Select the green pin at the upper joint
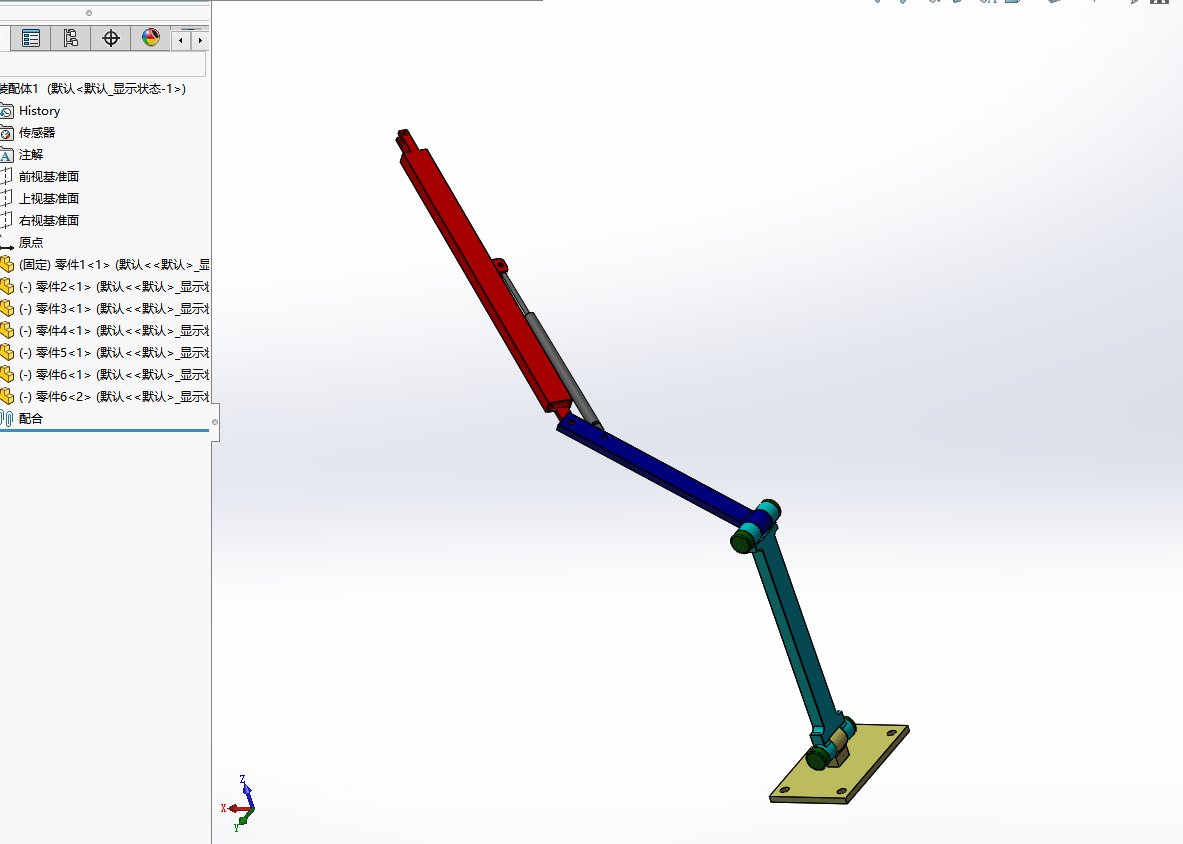The height and width of the screenshot is (844, 1183). click(742, 540)
